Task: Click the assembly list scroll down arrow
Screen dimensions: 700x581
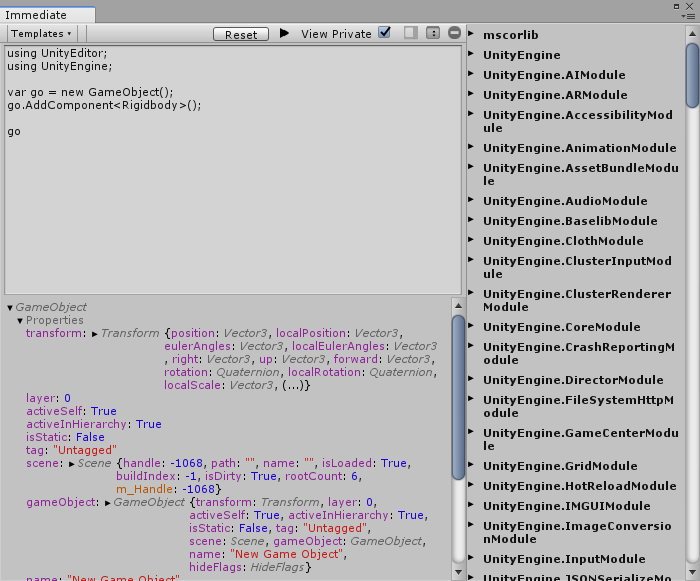Action: [x=692, y=572]
